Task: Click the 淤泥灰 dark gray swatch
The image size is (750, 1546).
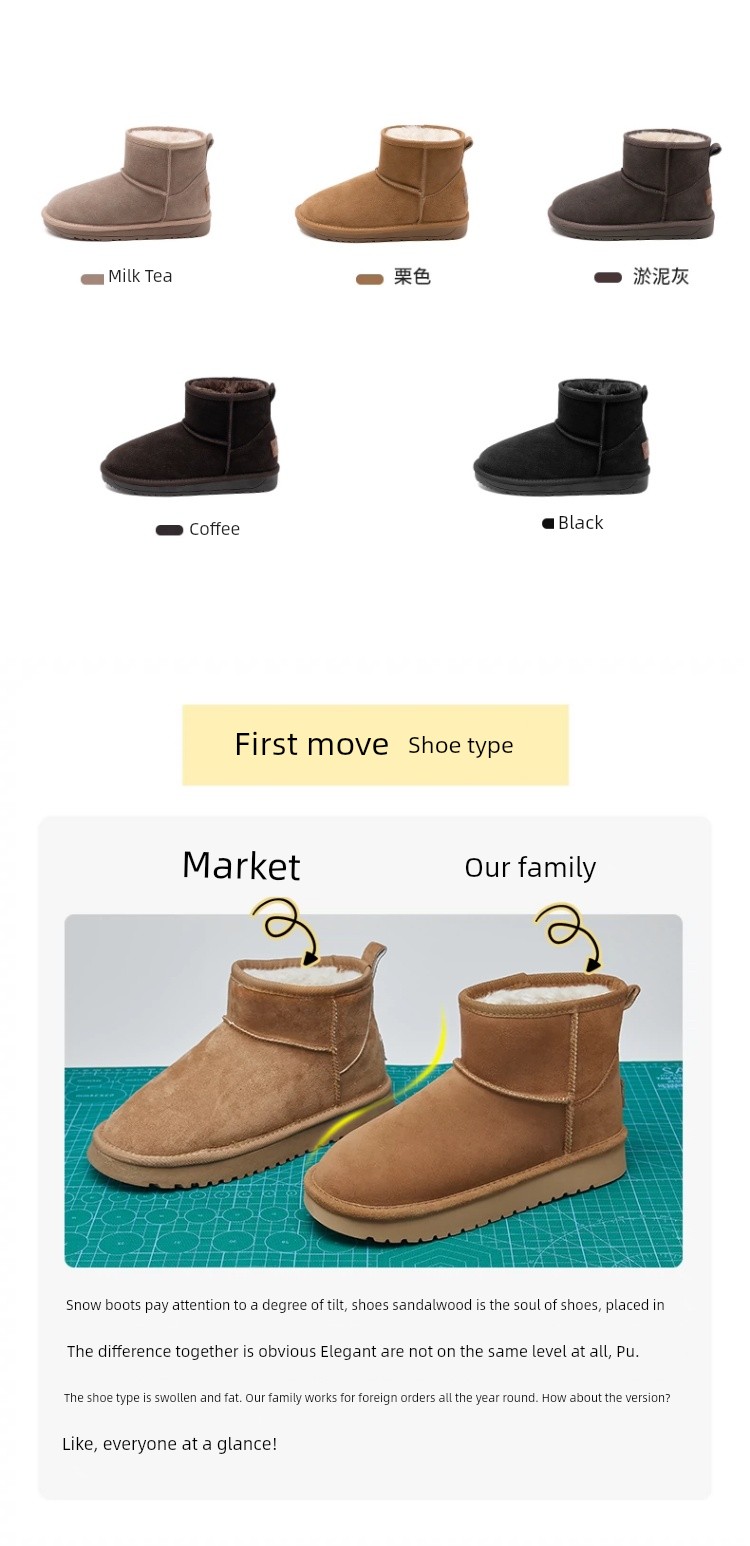Action: coord(608,278)
